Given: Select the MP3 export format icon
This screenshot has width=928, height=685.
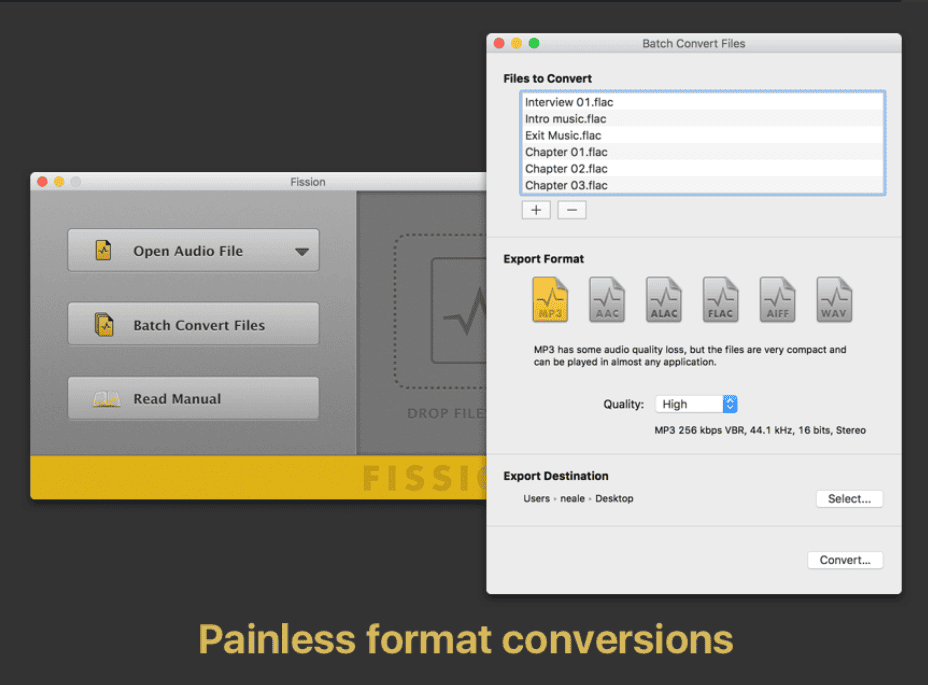Looking at the screenshot, I should point(550,300).
